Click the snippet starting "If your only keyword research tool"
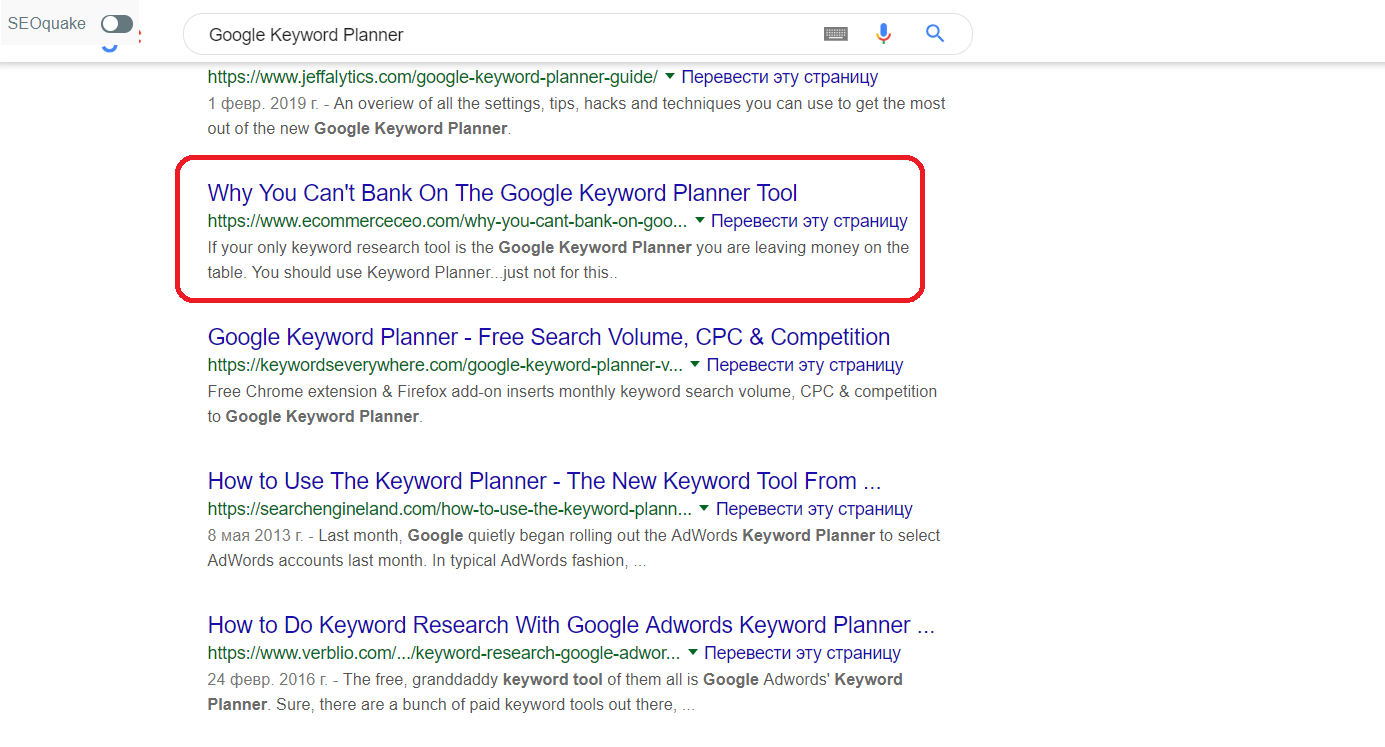1385x747 pixels. (x=558, y=259)
